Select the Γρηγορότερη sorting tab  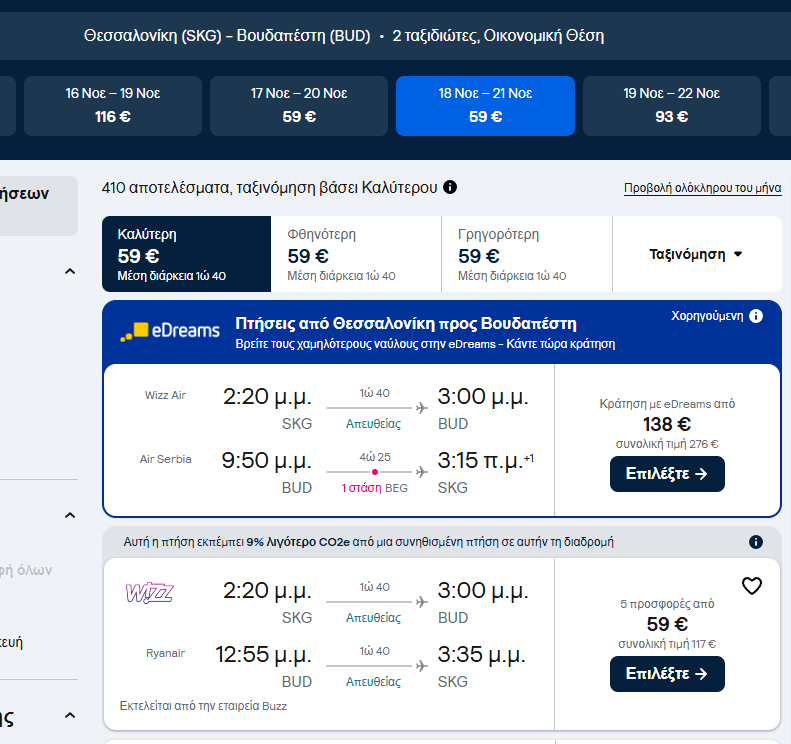(526, 254)
